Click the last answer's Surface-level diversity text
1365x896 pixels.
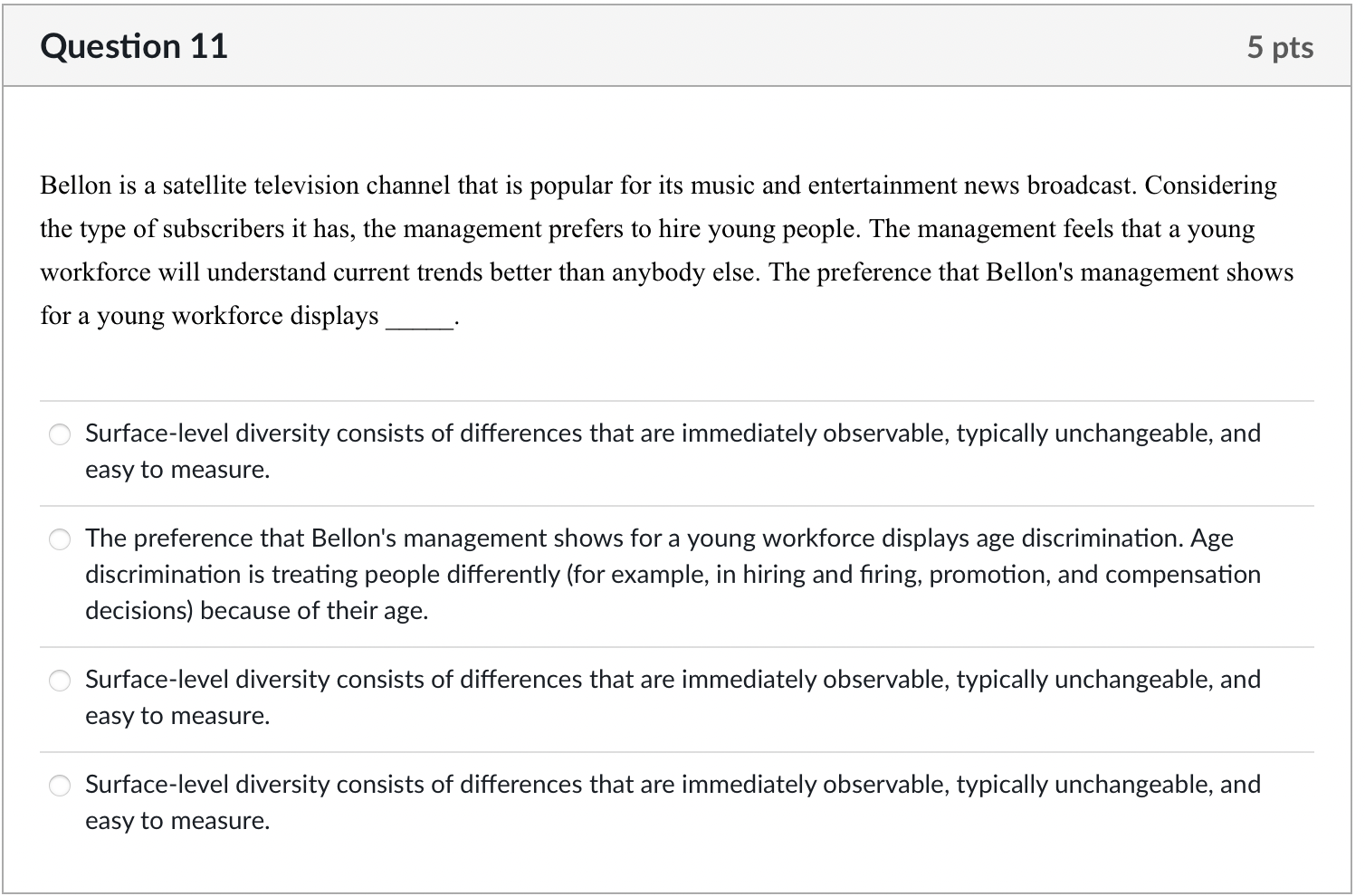point(673,802)
